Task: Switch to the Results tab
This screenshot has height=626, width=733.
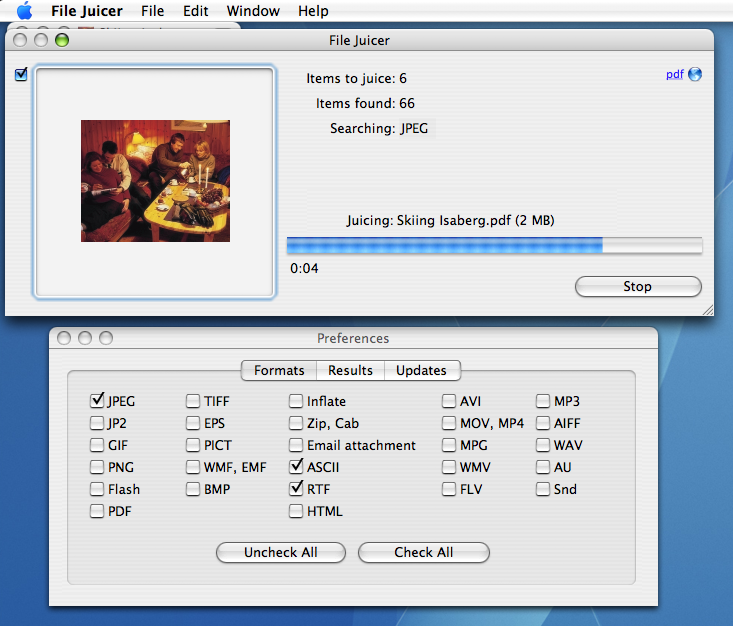Action: click(350, 370)
